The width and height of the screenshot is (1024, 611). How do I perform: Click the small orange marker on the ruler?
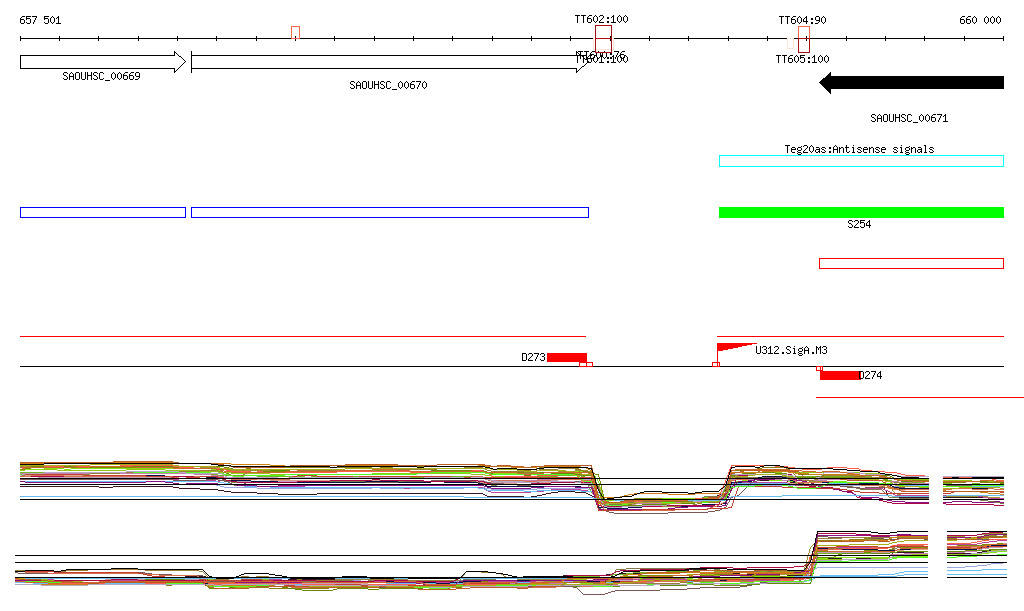point(295,33)
